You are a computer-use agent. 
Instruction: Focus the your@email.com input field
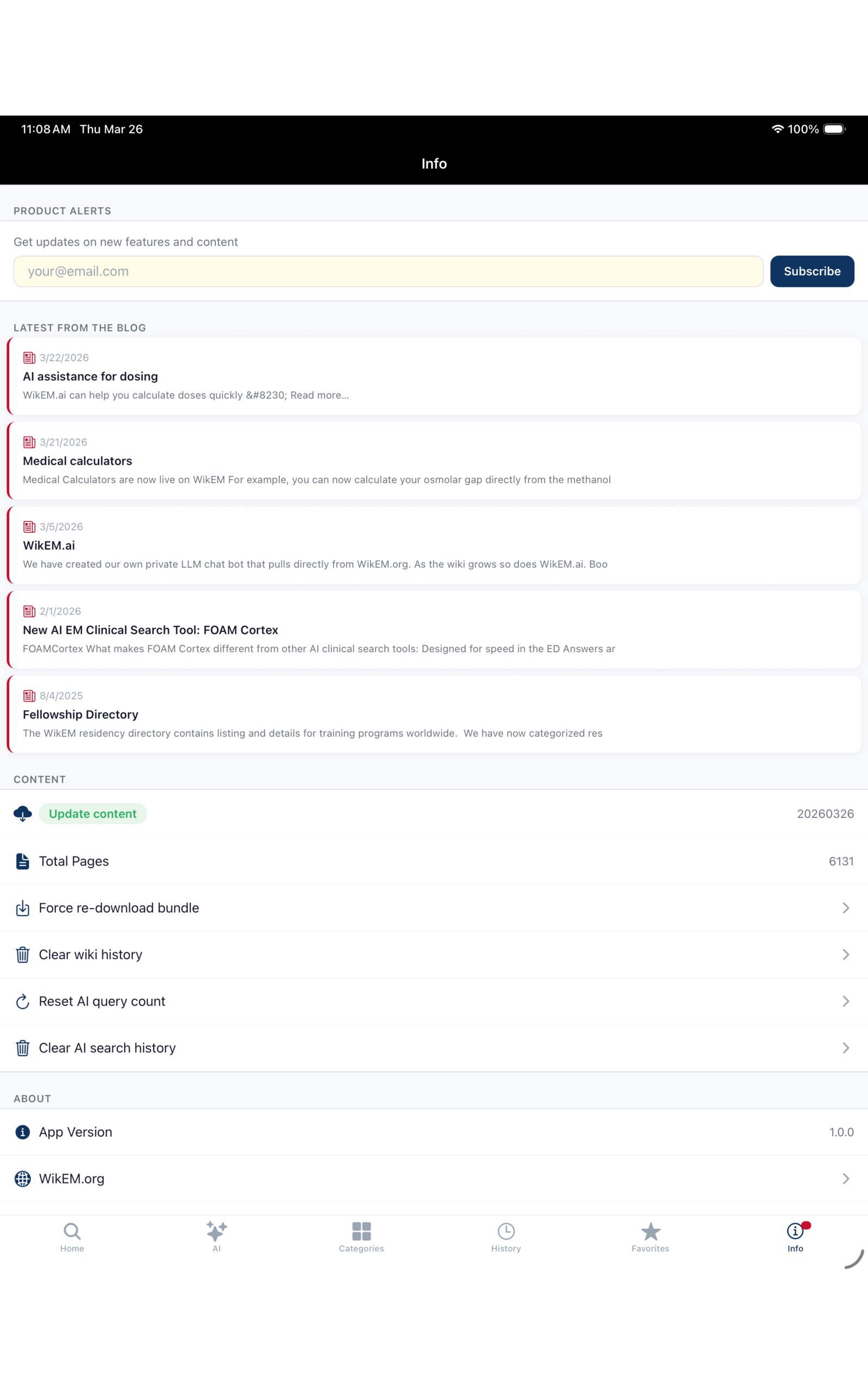pyautogui.click(x=388, y=271)
